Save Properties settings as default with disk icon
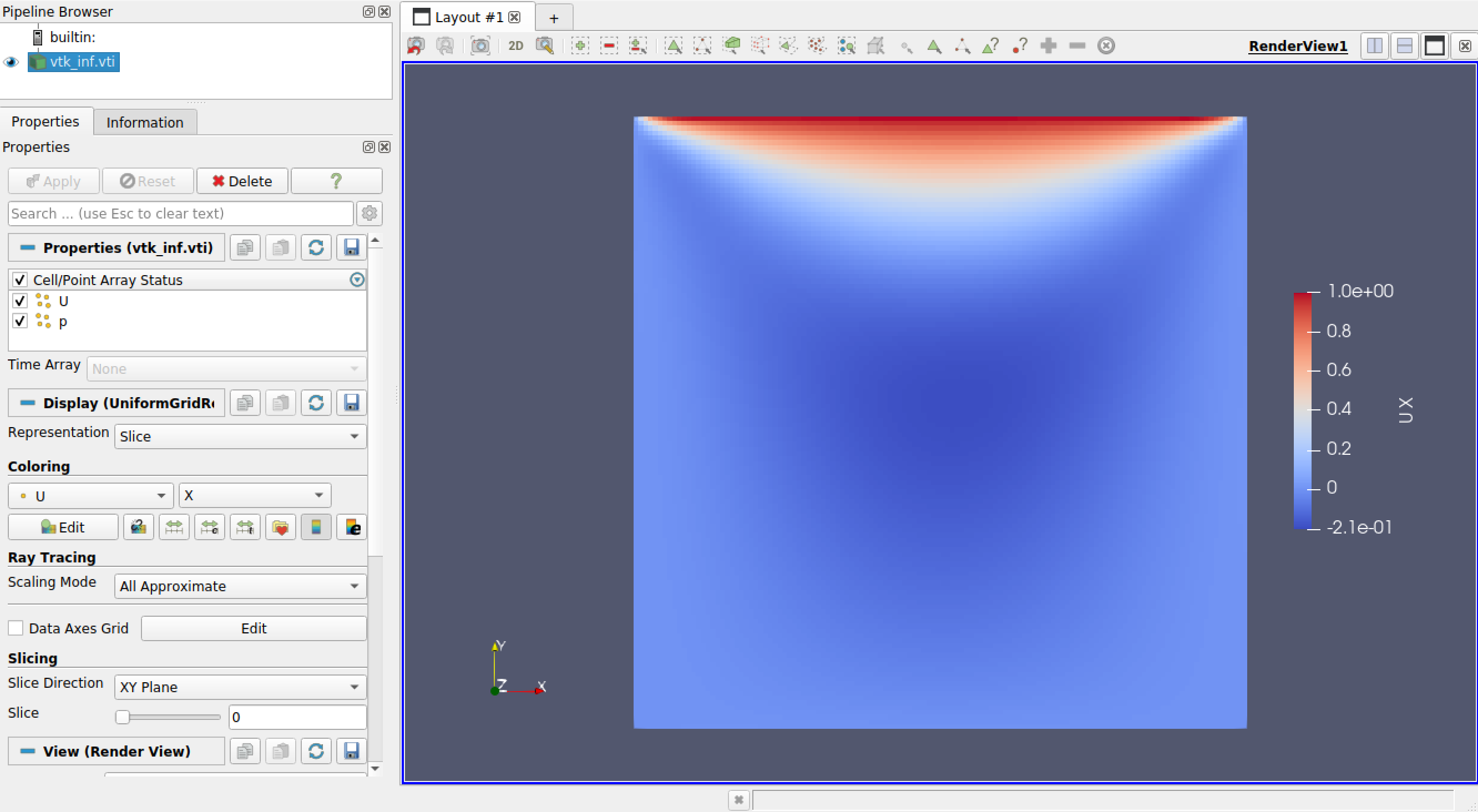This screenshot has height=812, width=1478. click(x=352, y=248)
